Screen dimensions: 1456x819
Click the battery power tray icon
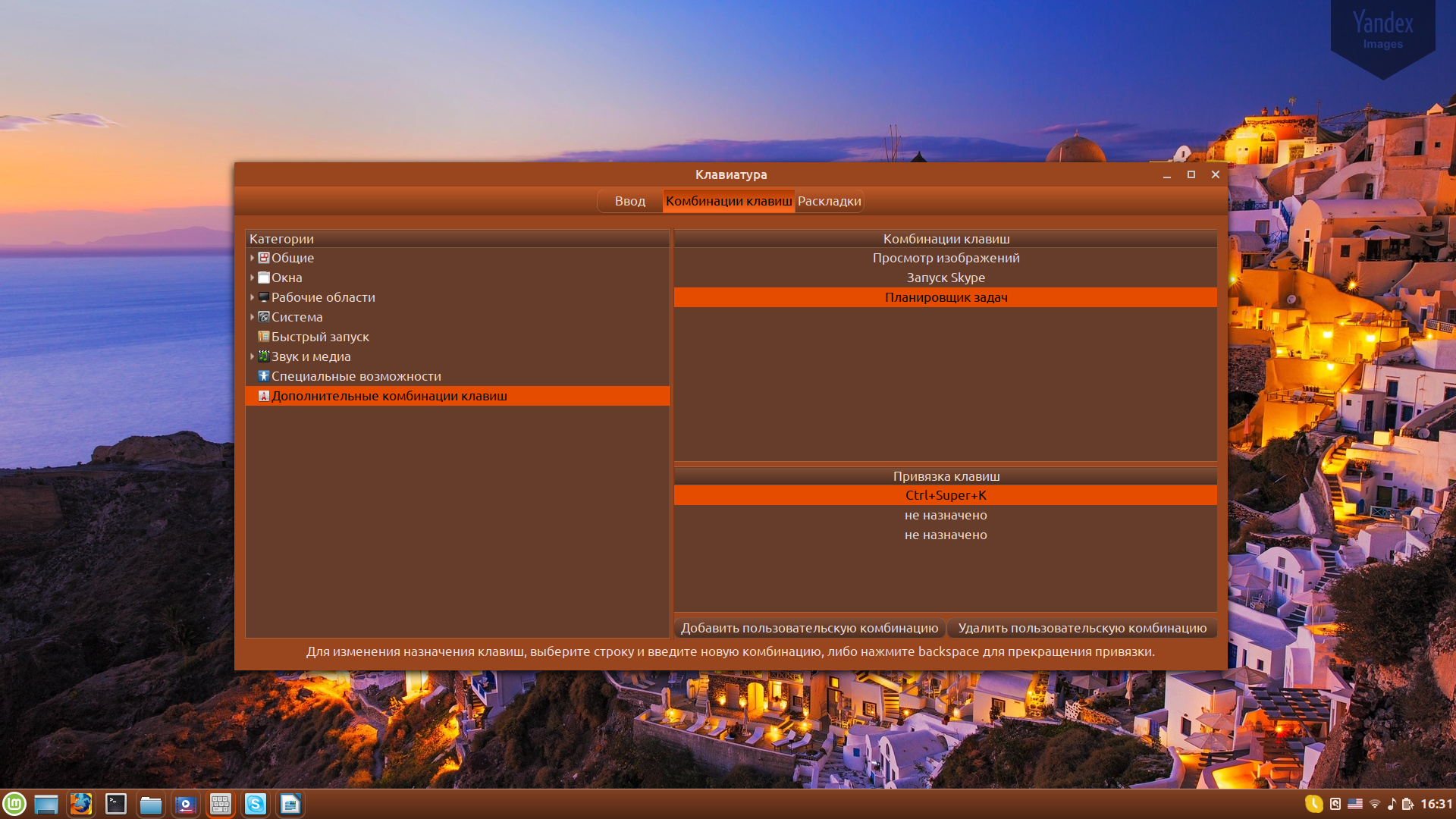coord(1407,804)
